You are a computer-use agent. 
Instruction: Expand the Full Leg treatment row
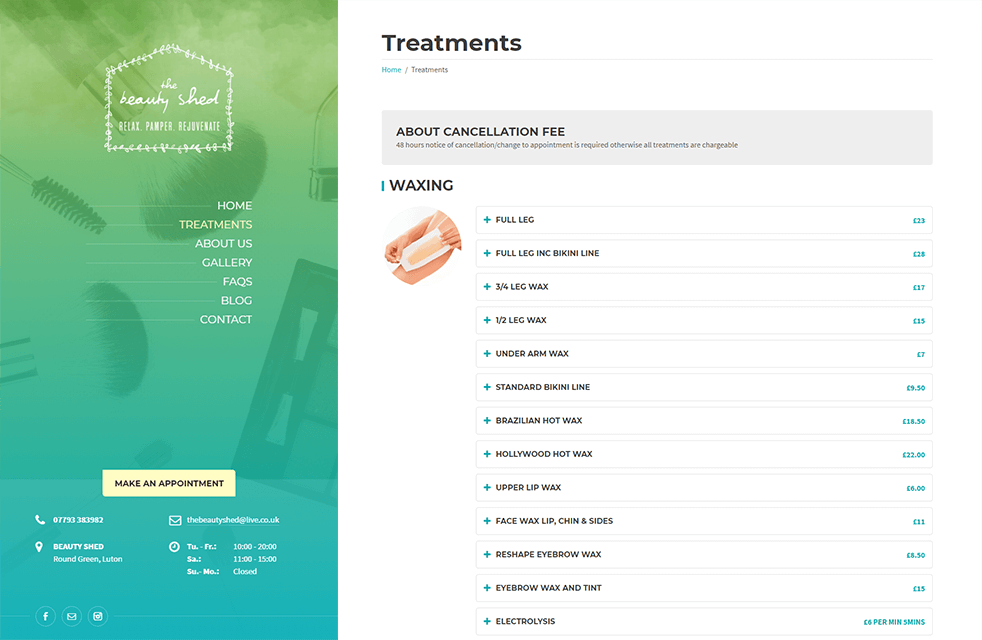click(704, 220)
